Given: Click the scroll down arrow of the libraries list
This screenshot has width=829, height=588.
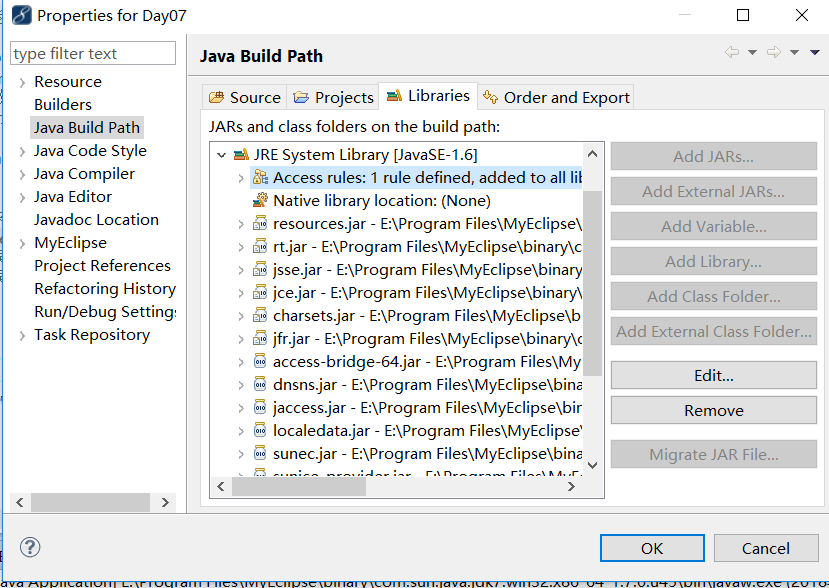Looking at the screenshot, I should [593, 465].
